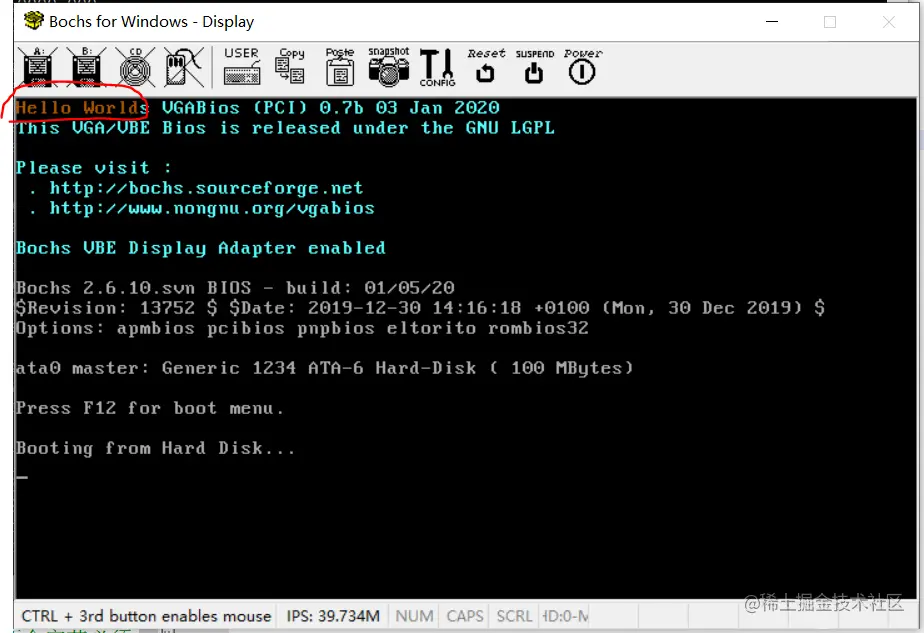The width and height of the screenshot is (924, 633).
Task: Click 'Booting from Hard Disk...' text
Action: coord(156,449)
